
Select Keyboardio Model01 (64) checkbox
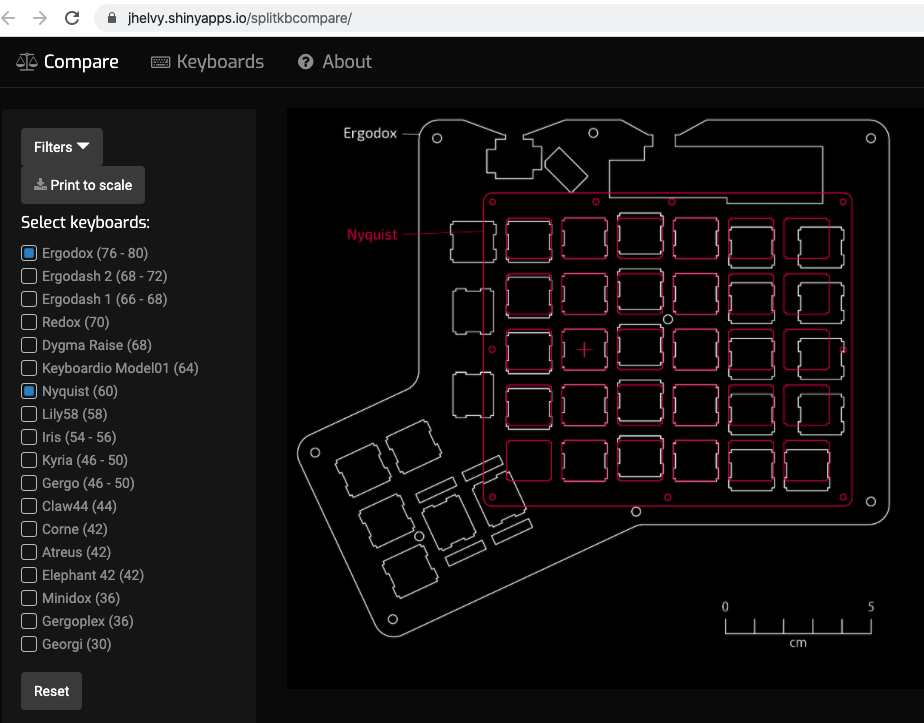pyautogui.click(x=29, y=368)
